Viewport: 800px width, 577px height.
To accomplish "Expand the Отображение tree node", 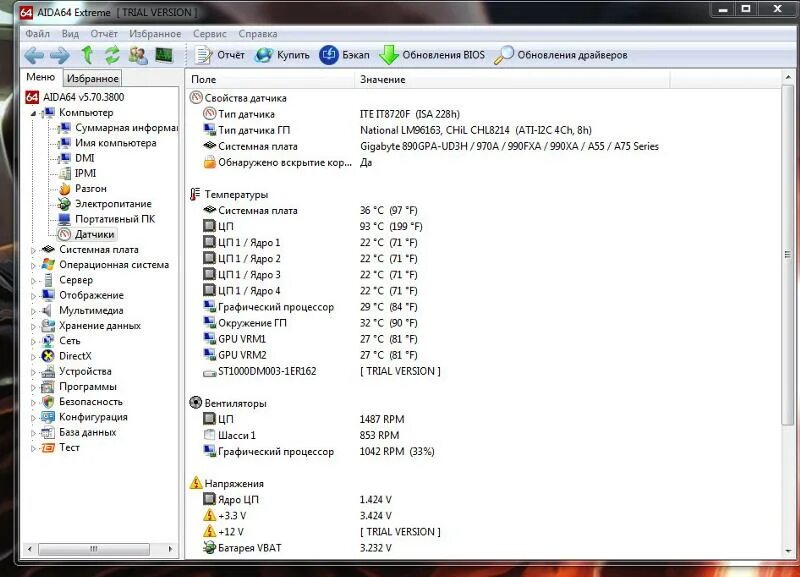I will pyautogui.click(x=34, y=296).
